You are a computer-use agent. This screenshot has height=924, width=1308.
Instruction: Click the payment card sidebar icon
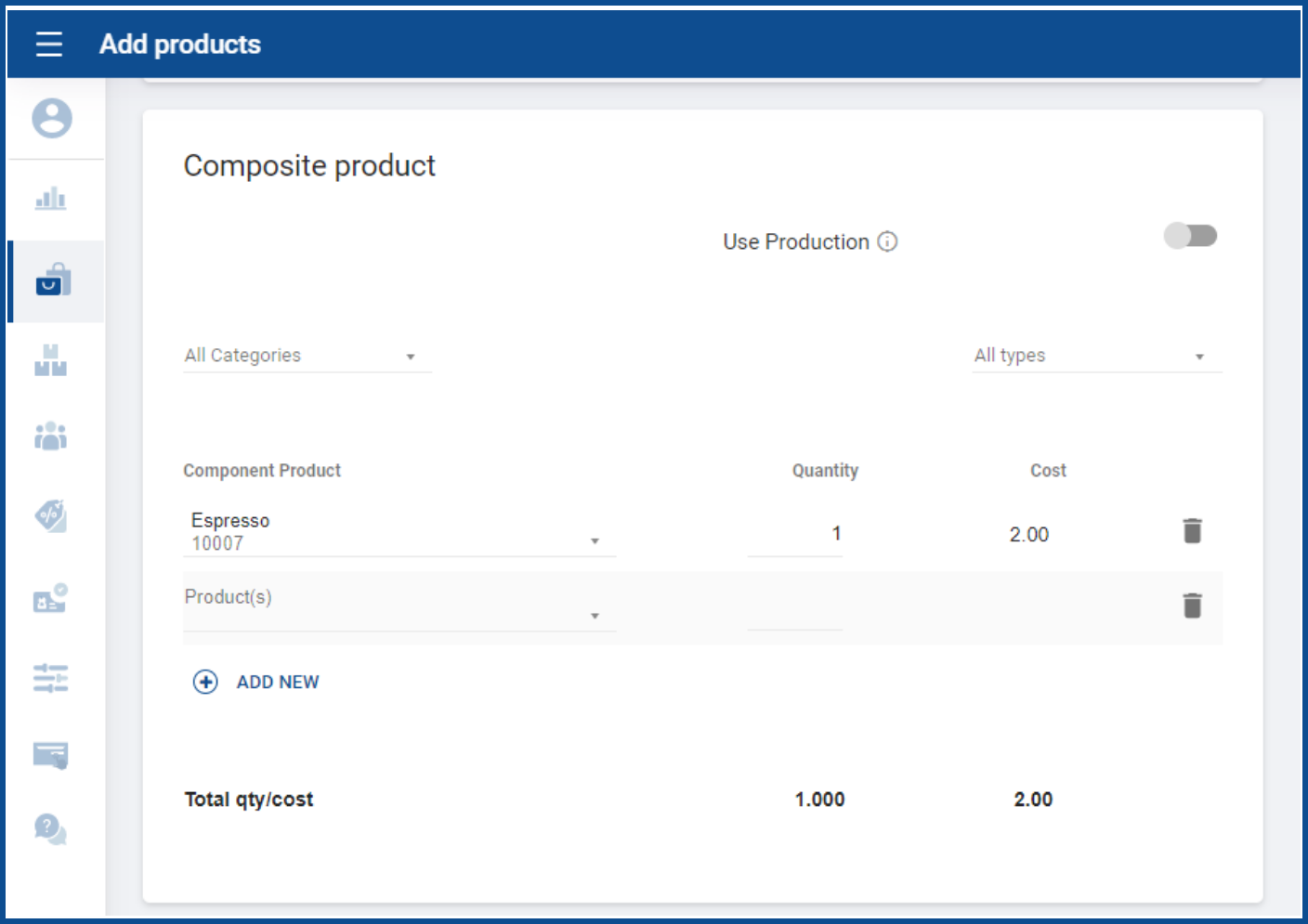point(51,755)
